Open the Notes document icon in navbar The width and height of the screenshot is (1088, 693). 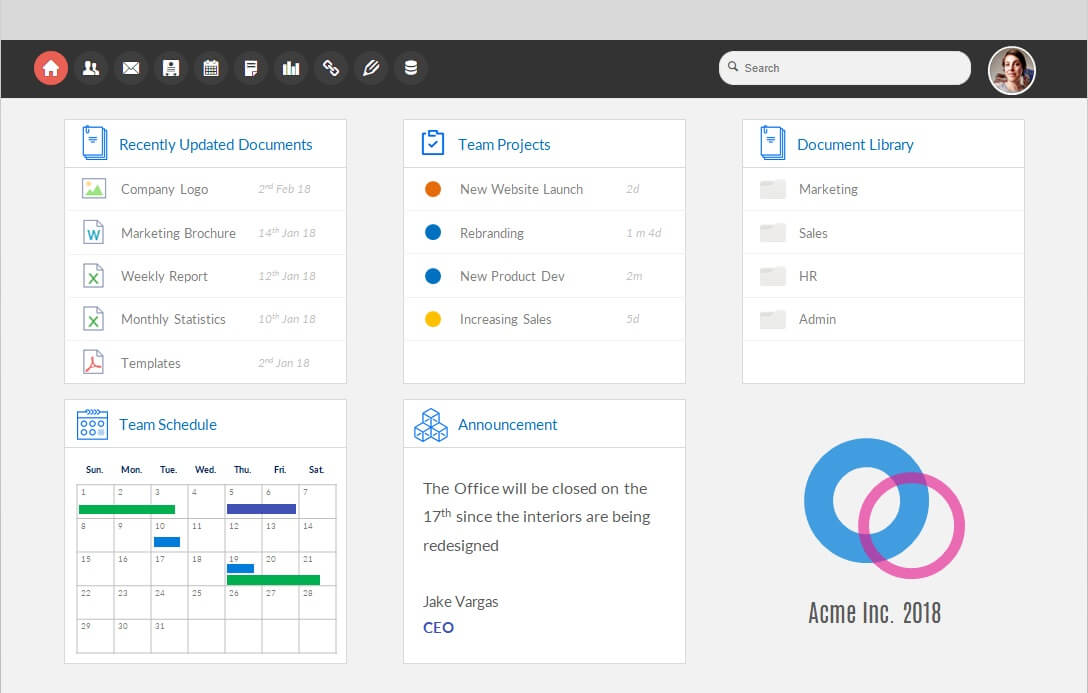click(250, 68)
